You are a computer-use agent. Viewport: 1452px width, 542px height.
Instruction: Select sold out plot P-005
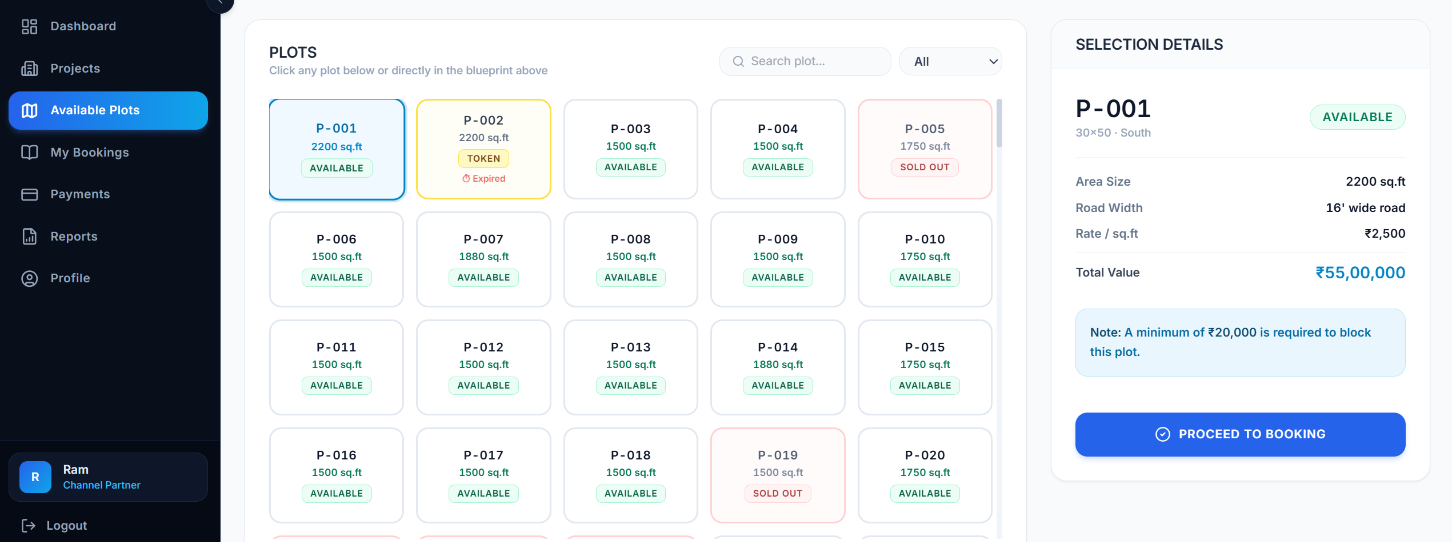[925, 149]
